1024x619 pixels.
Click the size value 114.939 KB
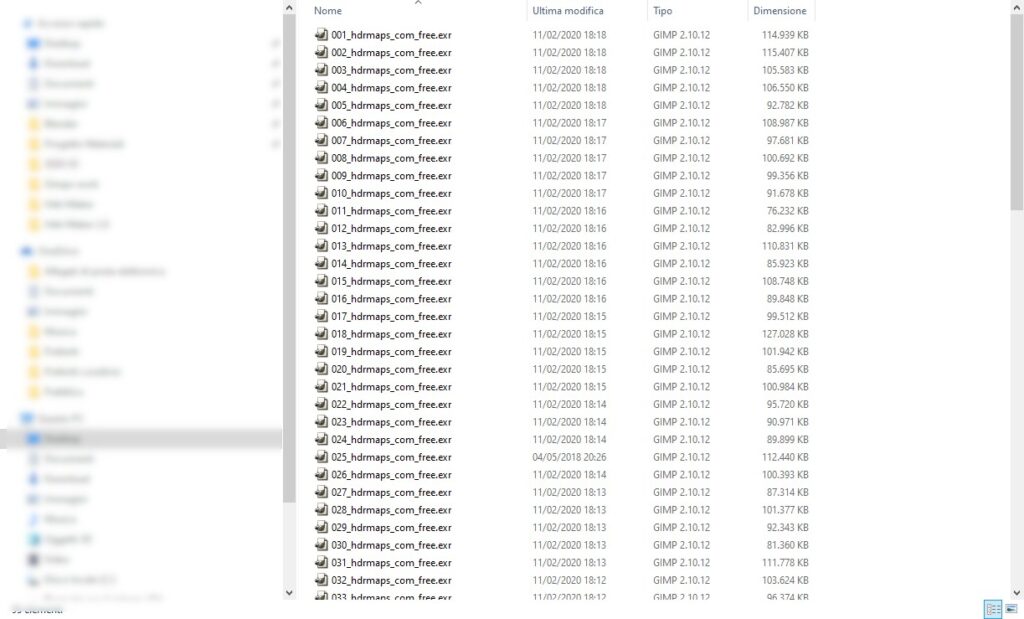[785, 35]
